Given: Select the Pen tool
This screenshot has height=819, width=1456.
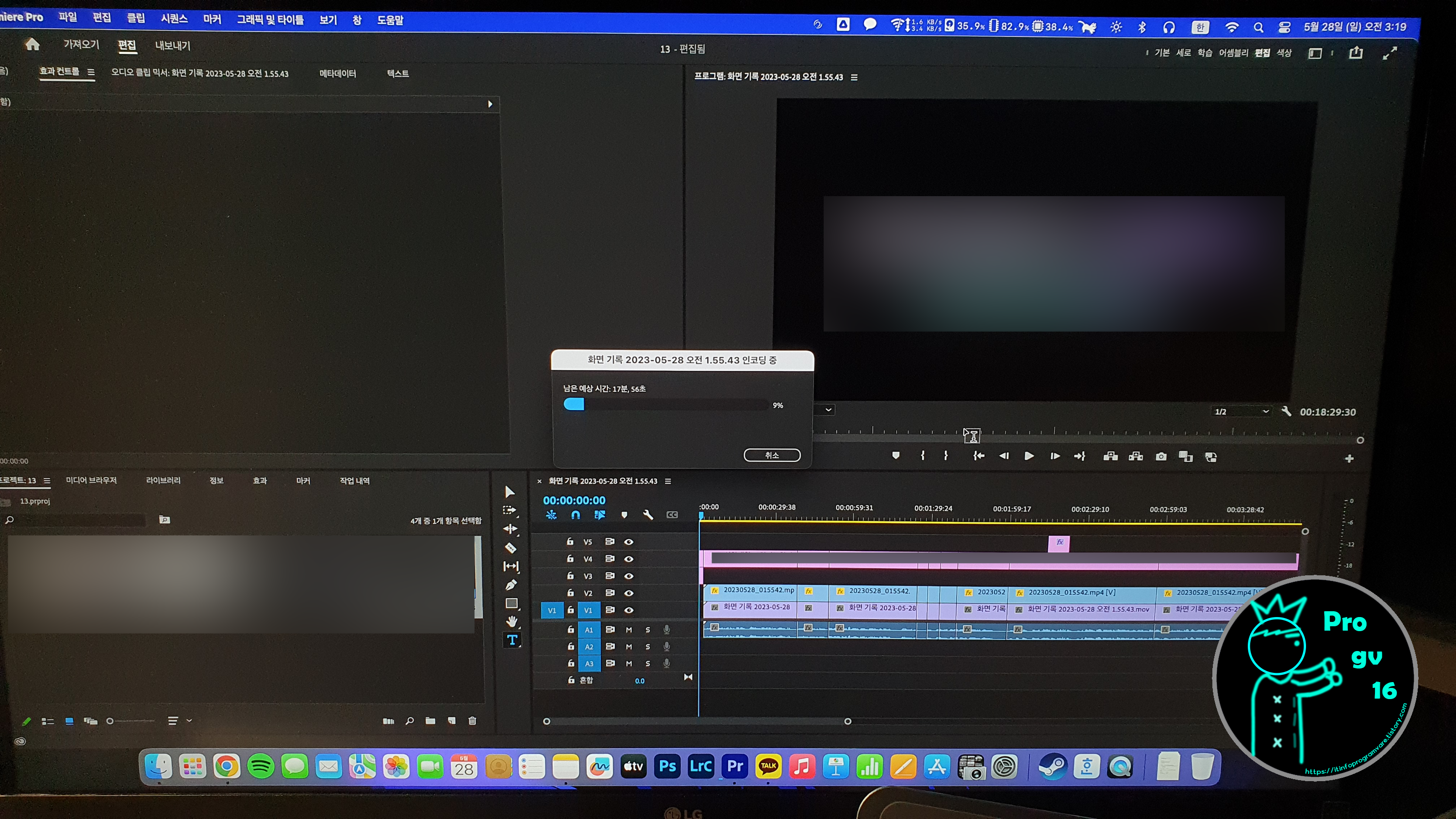Looking at the screenshot, I should click(x=511, y=585).
